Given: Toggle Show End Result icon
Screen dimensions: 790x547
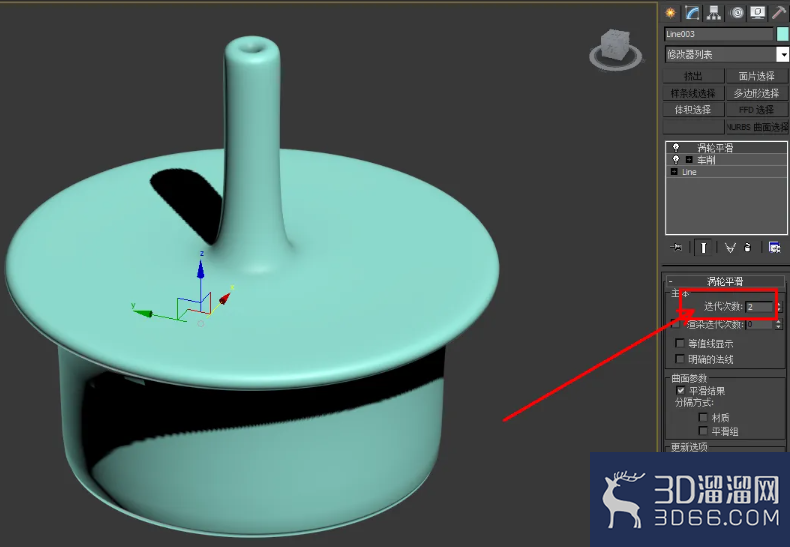Looking at the screenshot, I should point(703,247).
